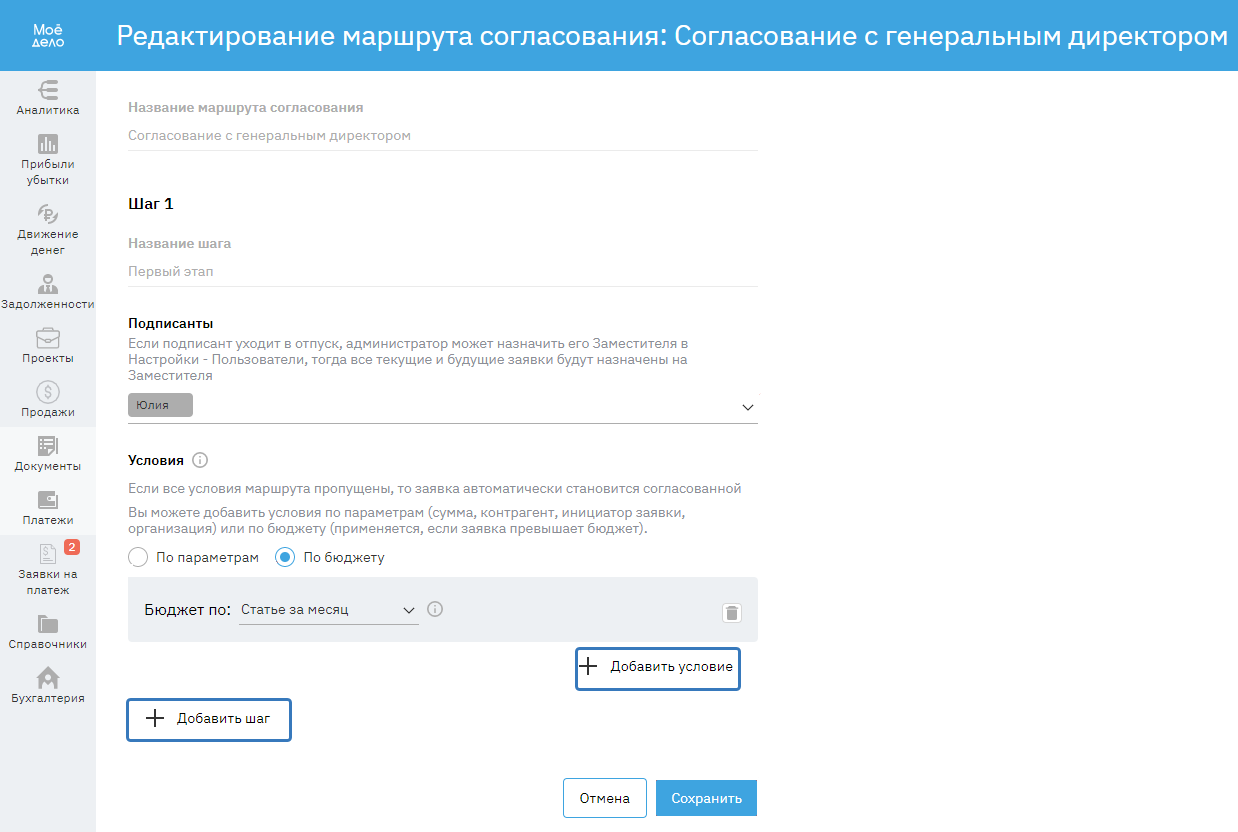Go to Прибыли убытки reports
The width and height of the screenshot is (1238, 832).
click(48, 160)
